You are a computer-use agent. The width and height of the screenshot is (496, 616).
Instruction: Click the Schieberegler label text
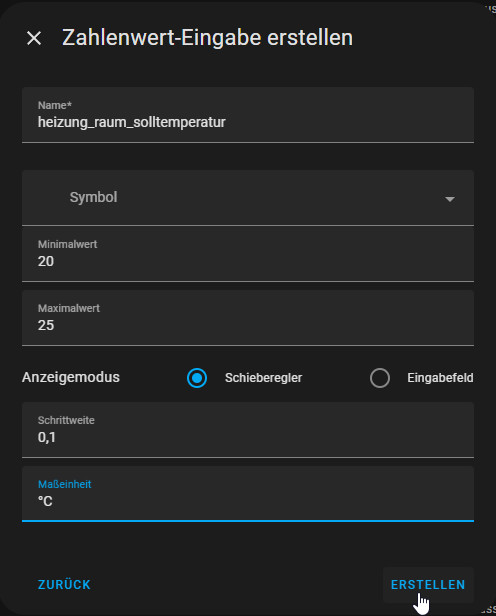[264, 378]
